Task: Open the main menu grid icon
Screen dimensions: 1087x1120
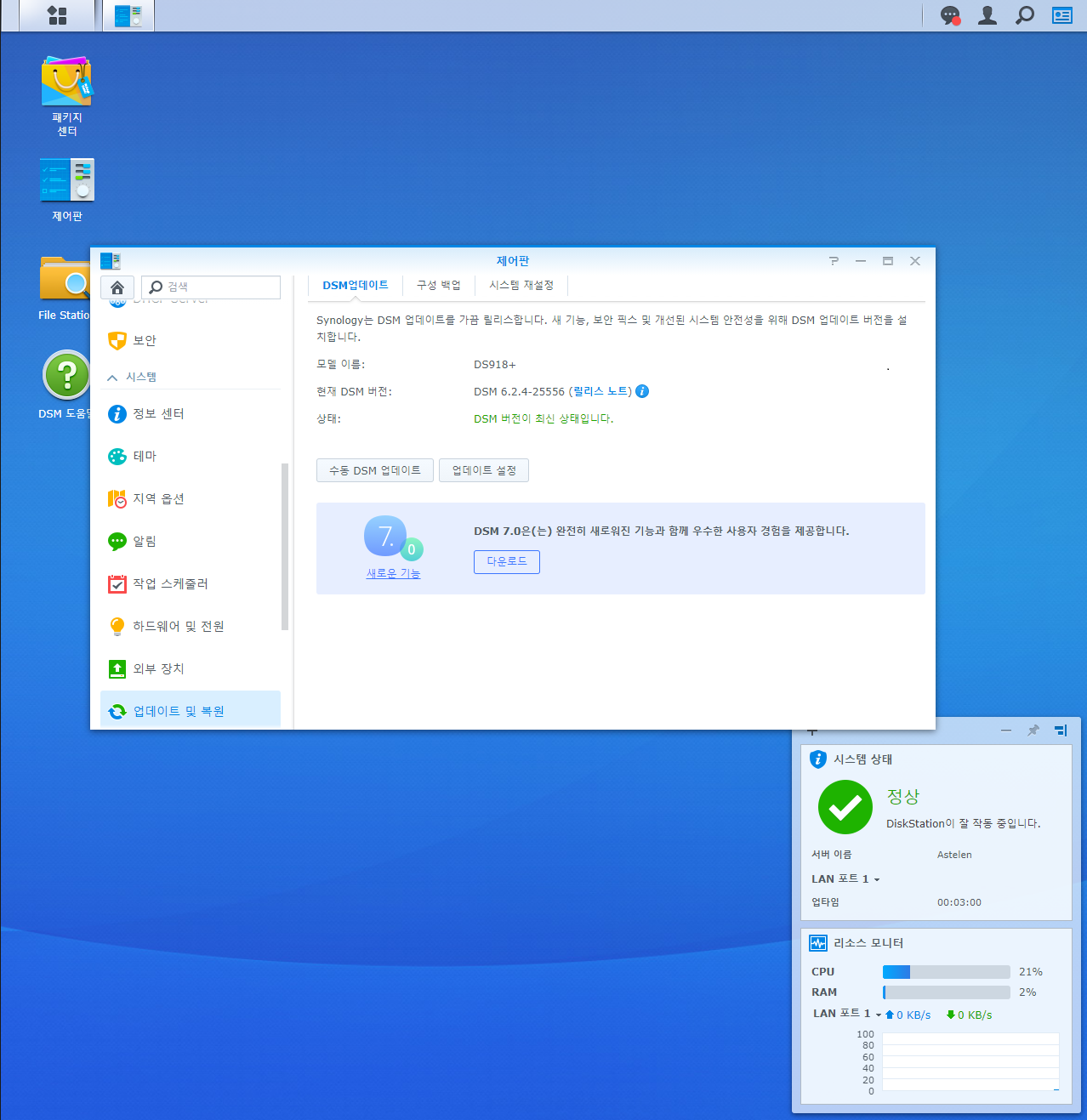Action: 57,15
